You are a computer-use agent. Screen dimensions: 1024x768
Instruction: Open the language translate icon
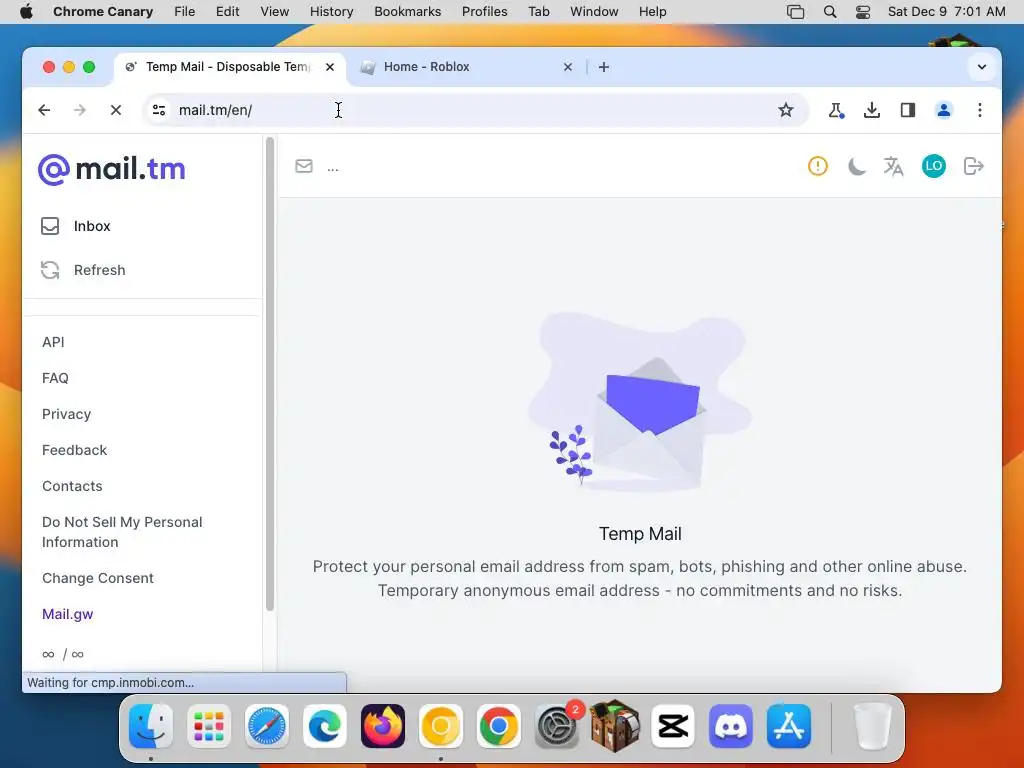(x=893, y=166)
